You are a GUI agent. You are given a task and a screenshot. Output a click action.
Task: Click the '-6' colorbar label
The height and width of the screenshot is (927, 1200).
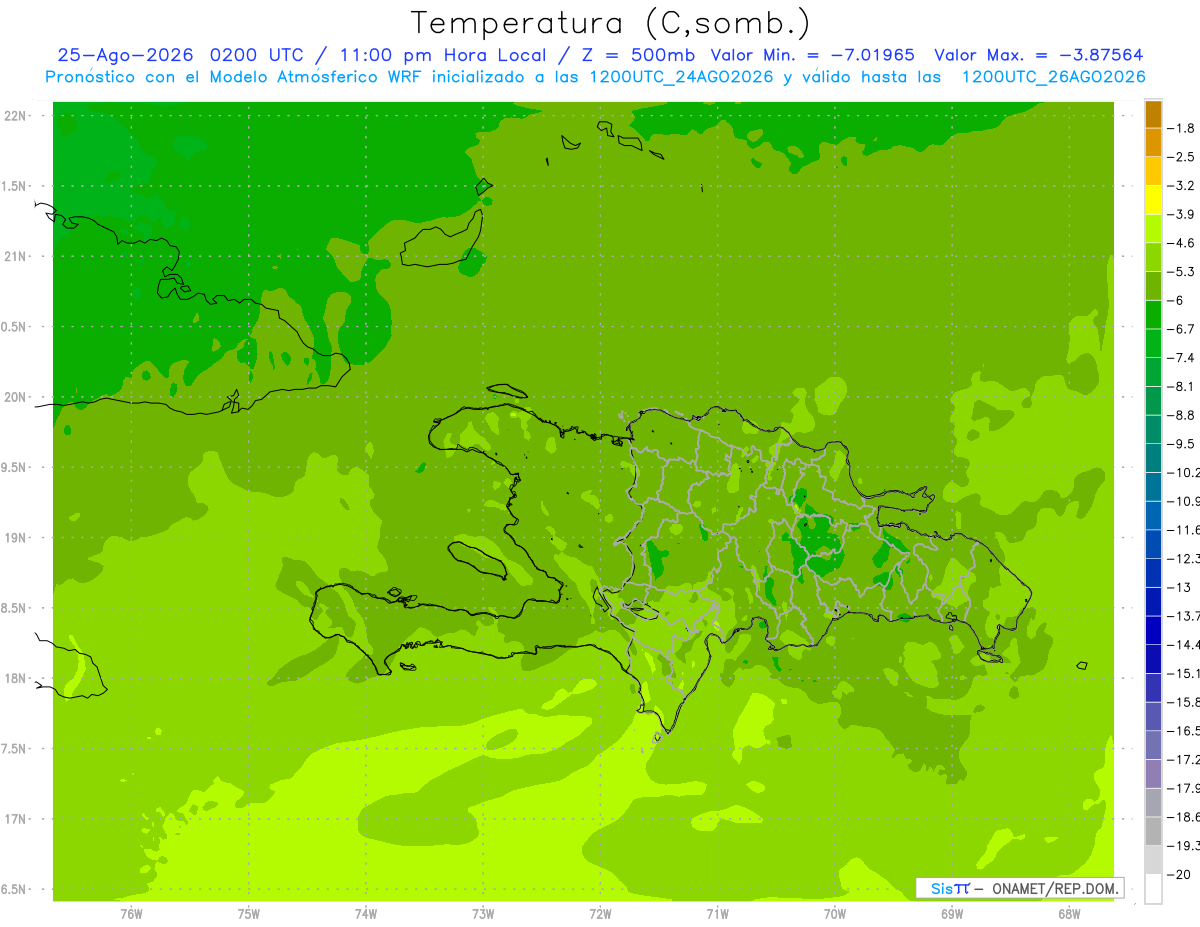[1176, 300]
